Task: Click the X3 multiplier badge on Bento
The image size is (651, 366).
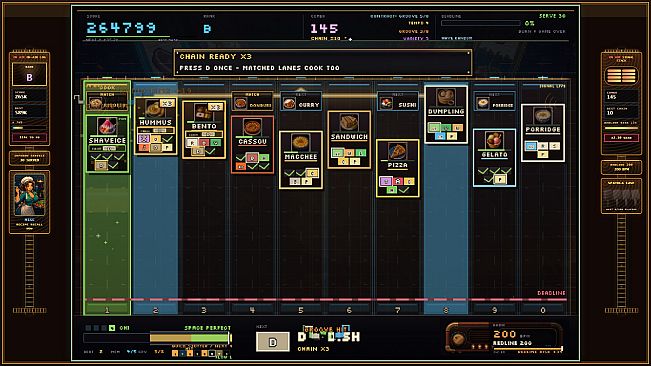Action: (x=216, y=107)
